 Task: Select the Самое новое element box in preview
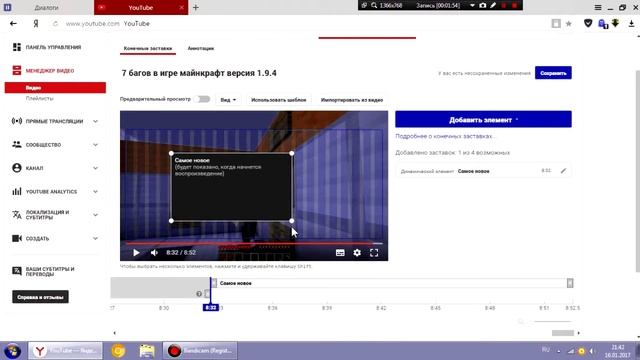[231, 187]
